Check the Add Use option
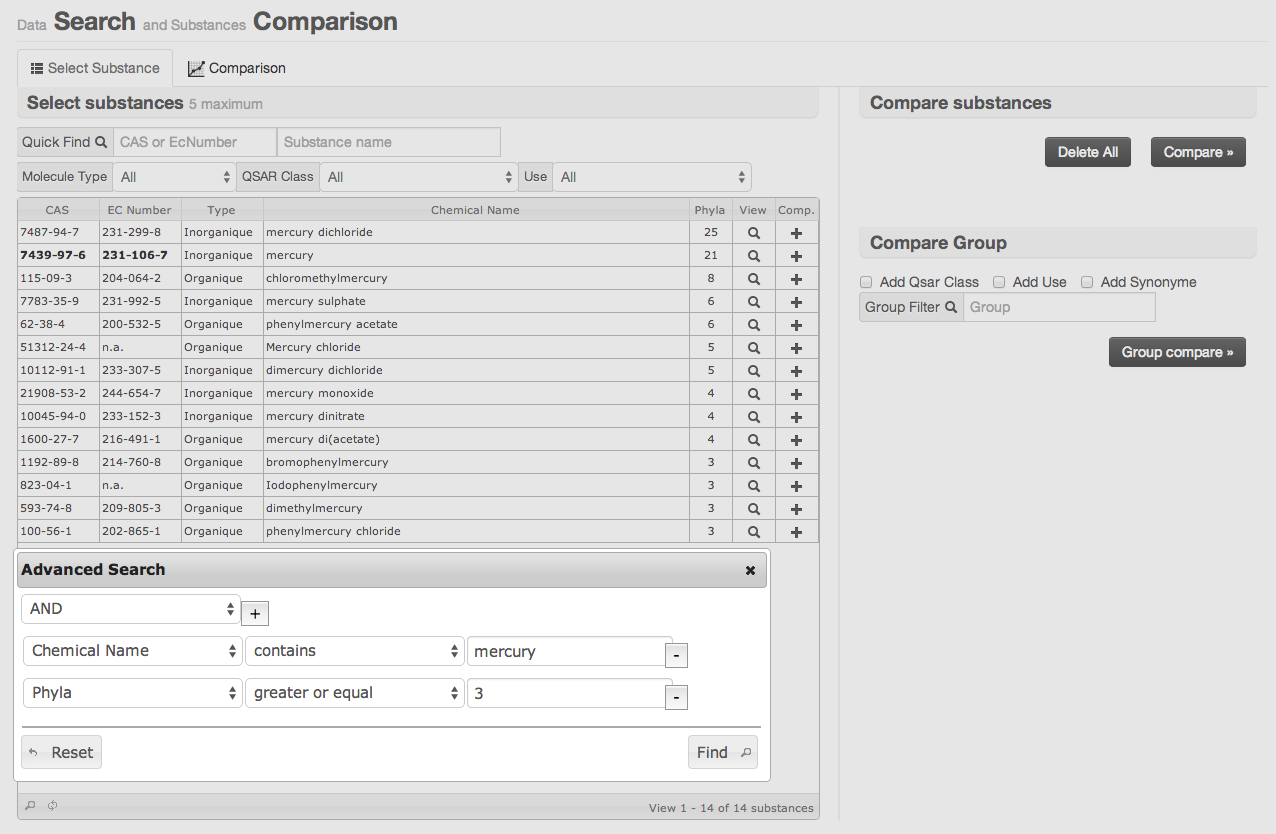Screen dimensions: 1276x834 [999, 282]
